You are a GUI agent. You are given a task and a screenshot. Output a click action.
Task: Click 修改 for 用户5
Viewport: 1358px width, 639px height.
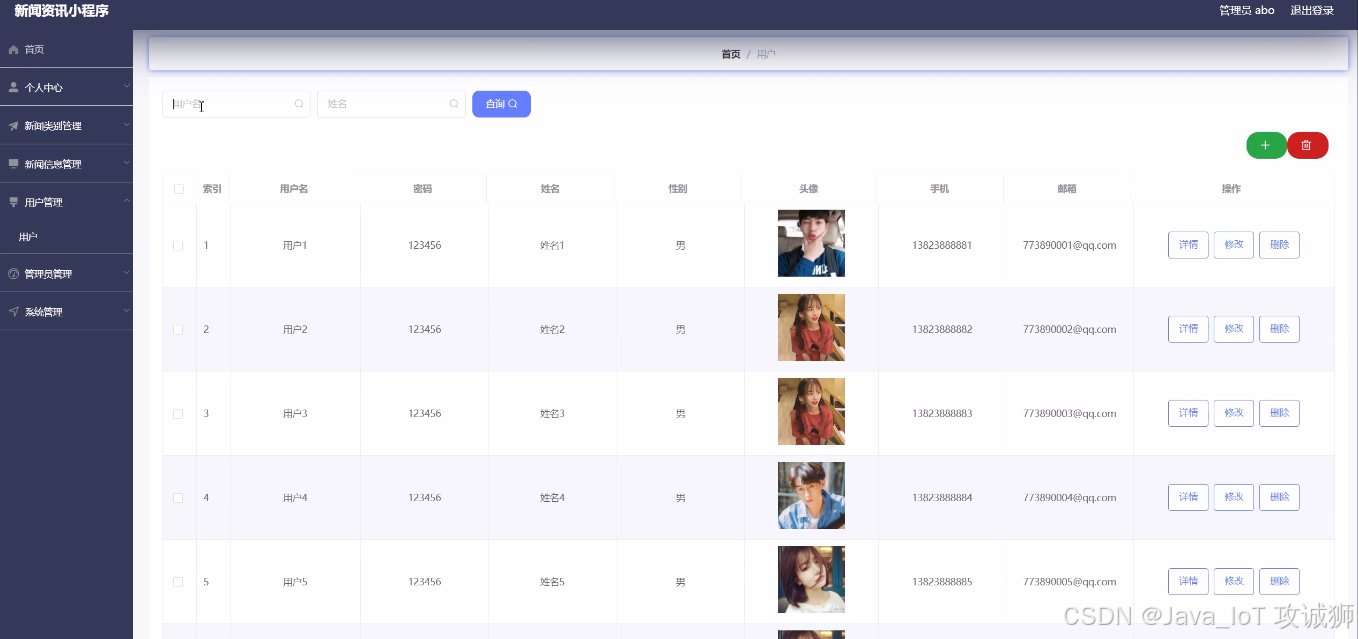(1234, 581)
